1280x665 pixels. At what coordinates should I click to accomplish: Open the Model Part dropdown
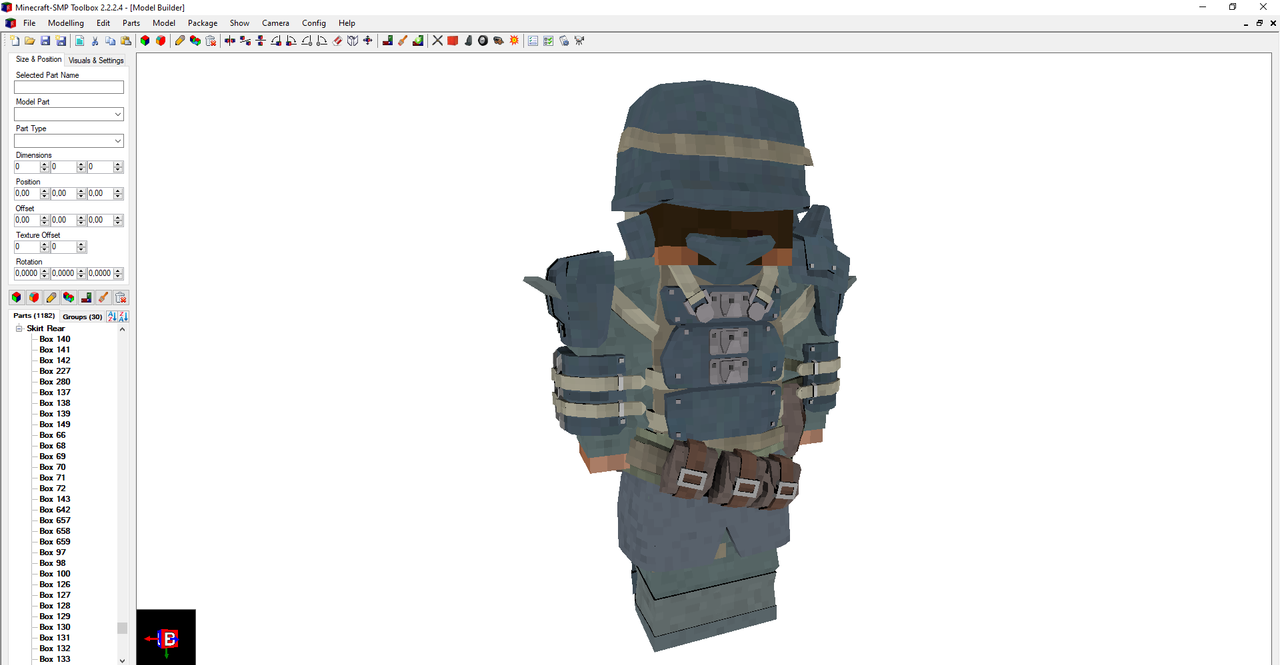pos(118,114)
